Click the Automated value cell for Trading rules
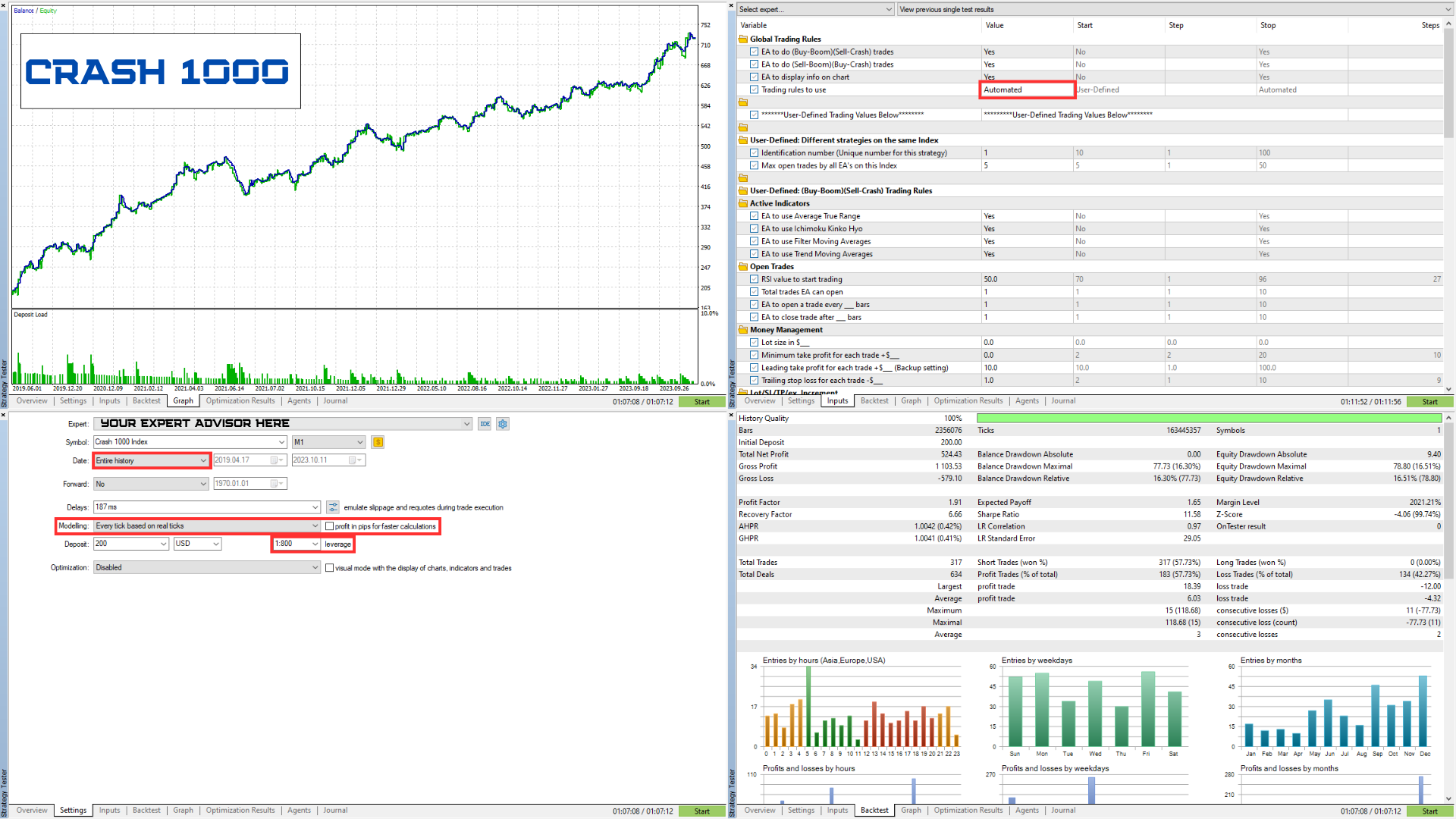 (1028, 89)
